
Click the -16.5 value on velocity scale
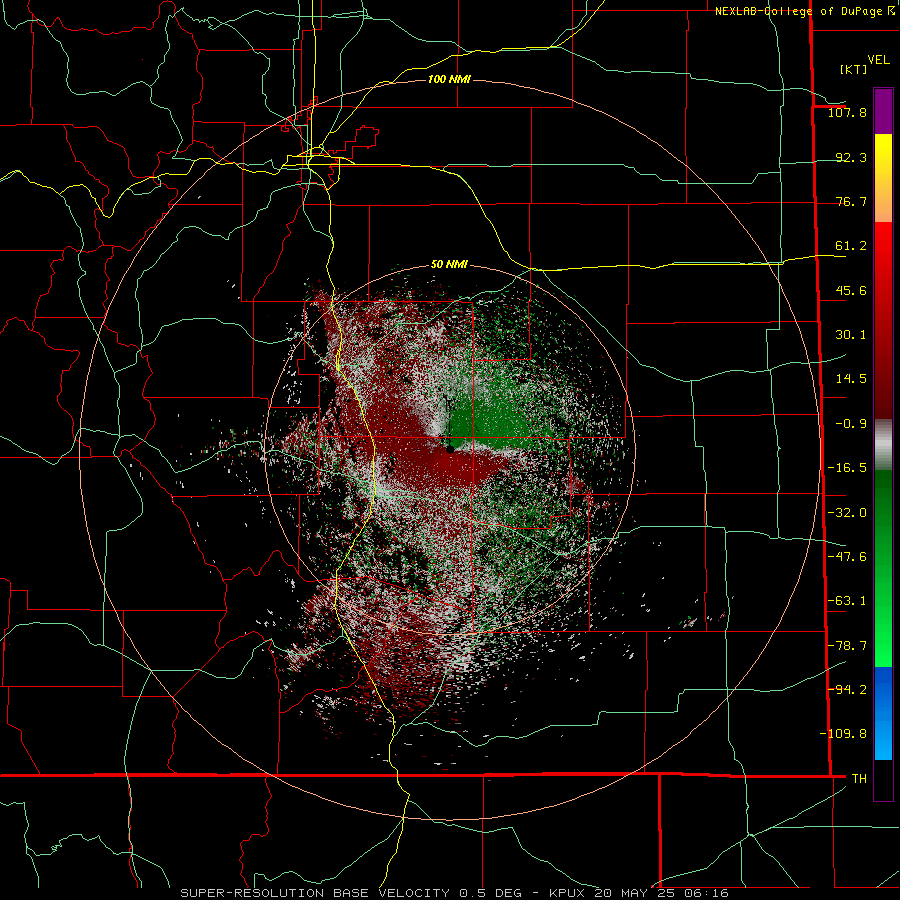[847, 468]
